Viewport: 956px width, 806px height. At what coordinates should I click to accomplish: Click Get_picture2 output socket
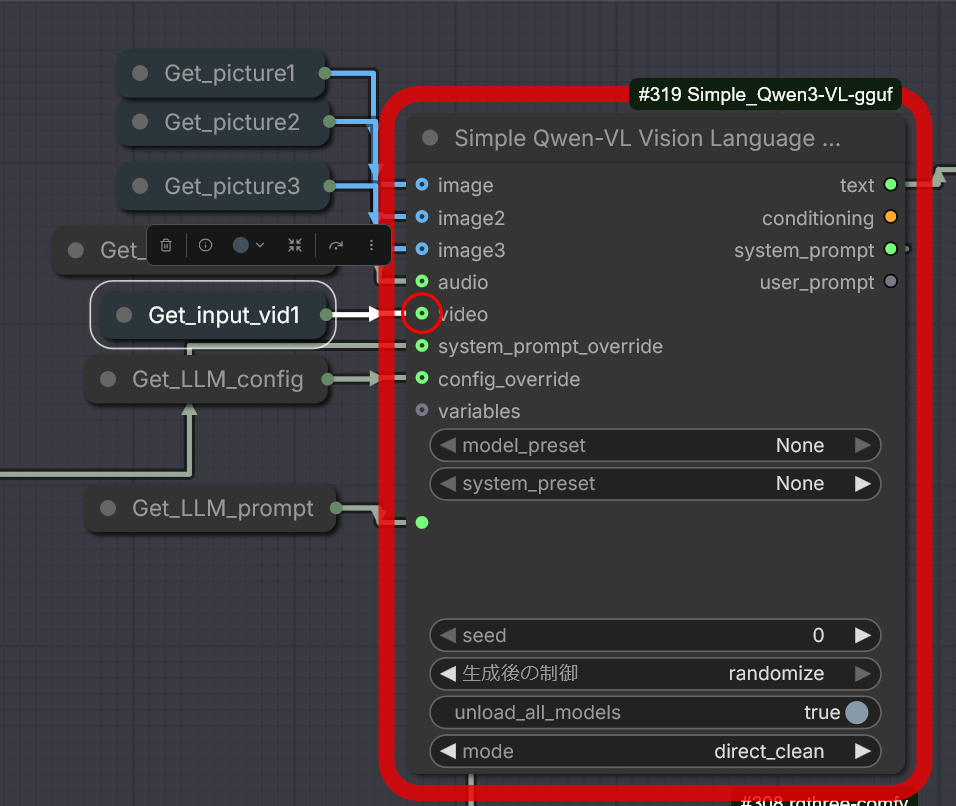329,122
